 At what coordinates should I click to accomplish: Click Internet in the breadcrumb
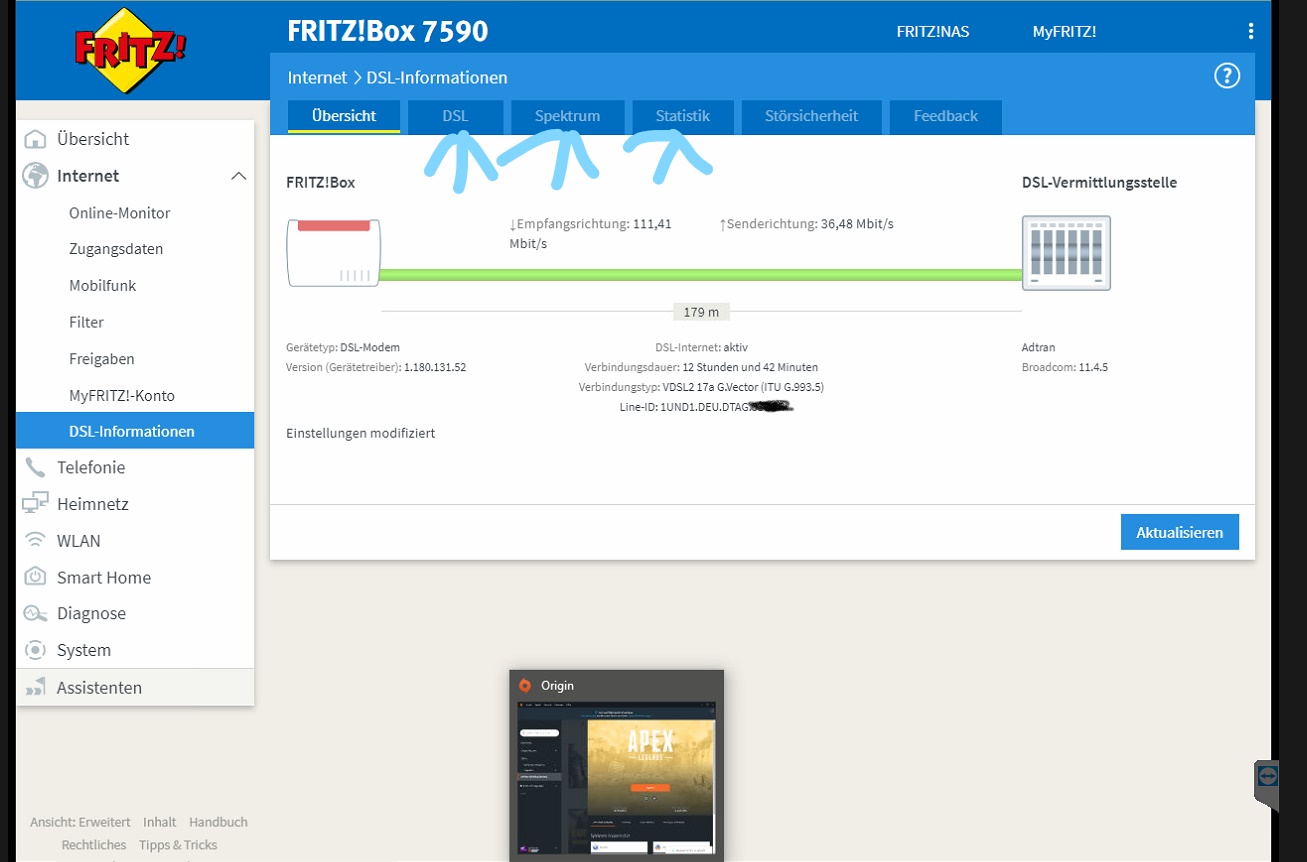coord(317,77)
